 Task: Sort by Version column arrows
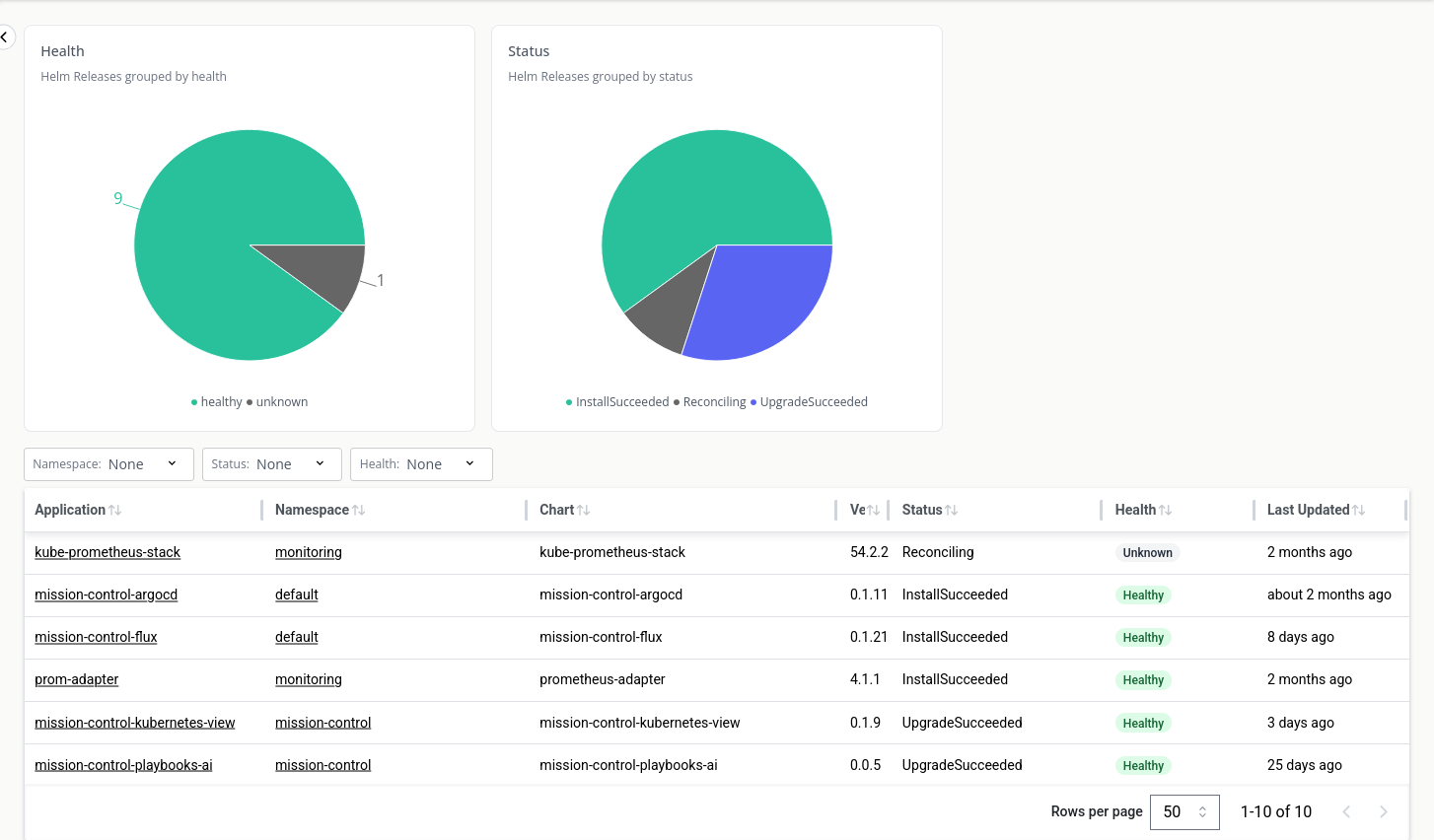coord(873,510)
